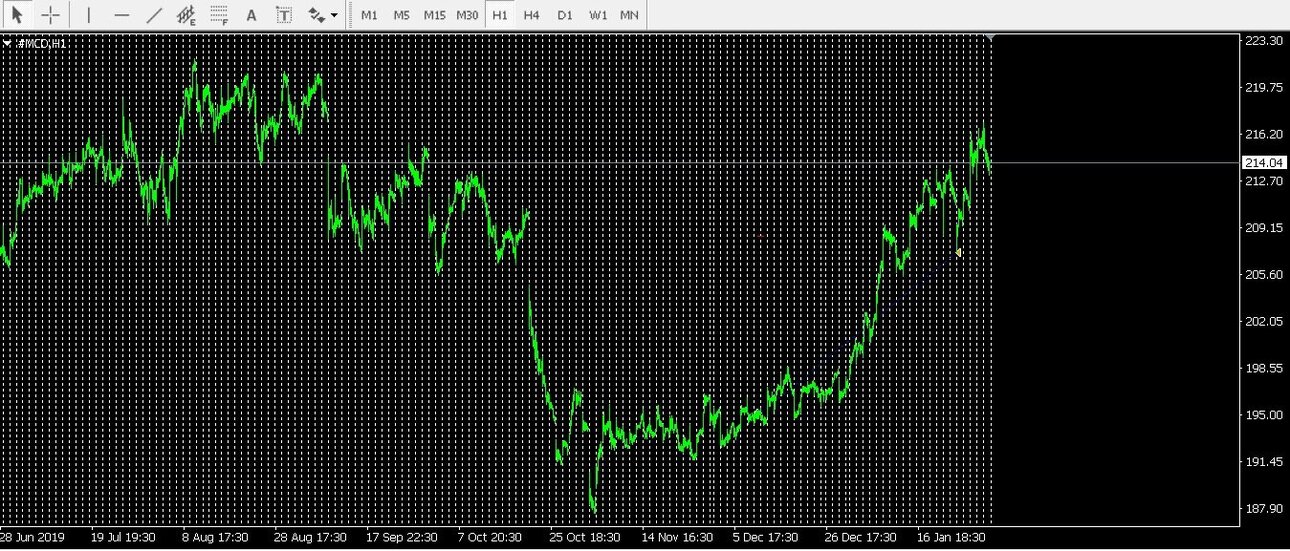Click time axis label 7 Oct 20:30
1290x551 pixels.
coord(490,537)
